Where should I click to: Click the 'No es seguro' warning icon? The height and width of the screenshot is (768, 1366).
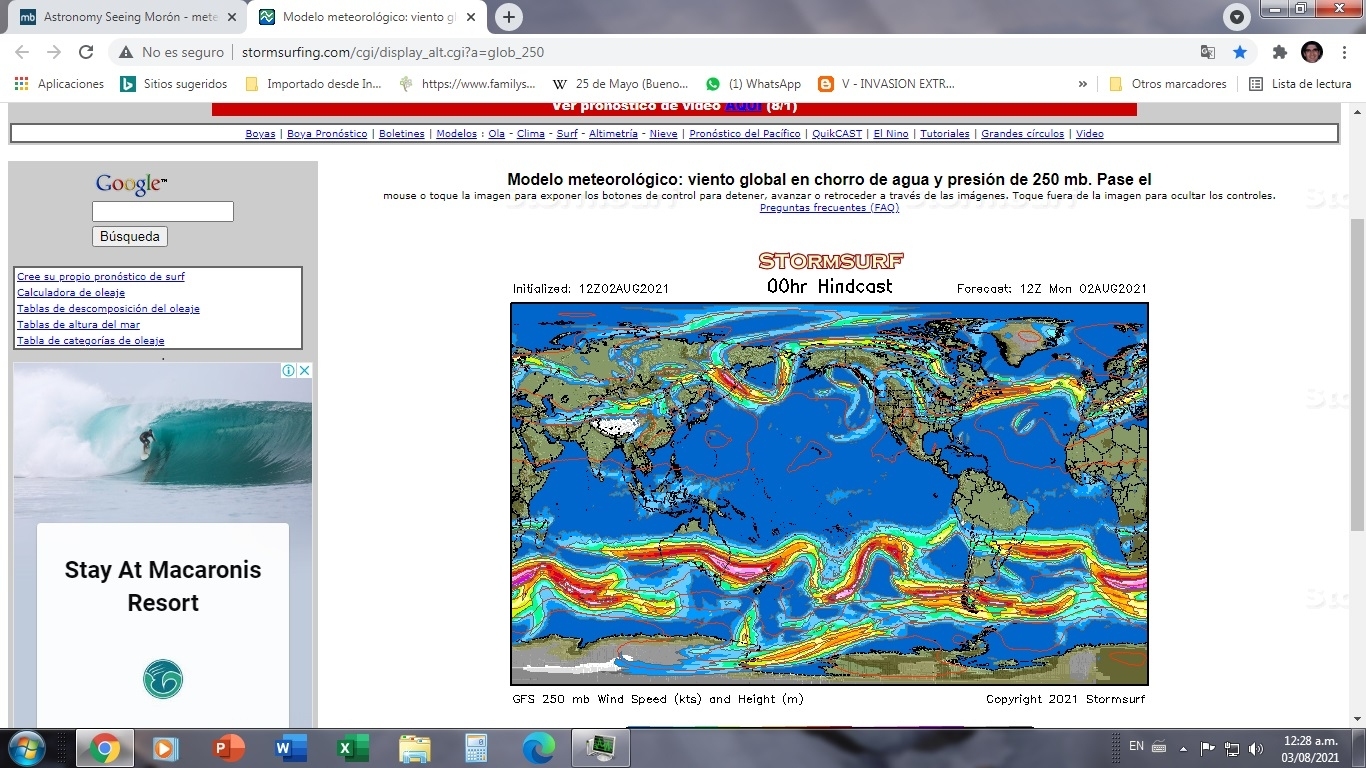pyautogui.click(x=126, y=52)
